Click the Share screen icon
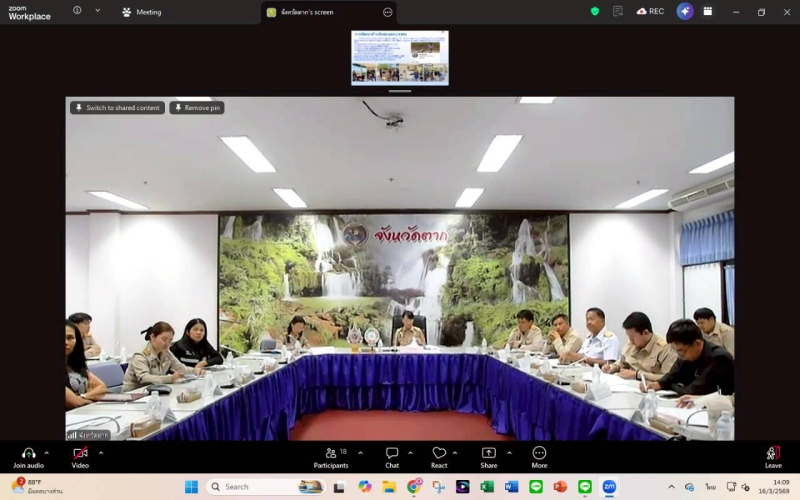 click(x=488, y=454)
